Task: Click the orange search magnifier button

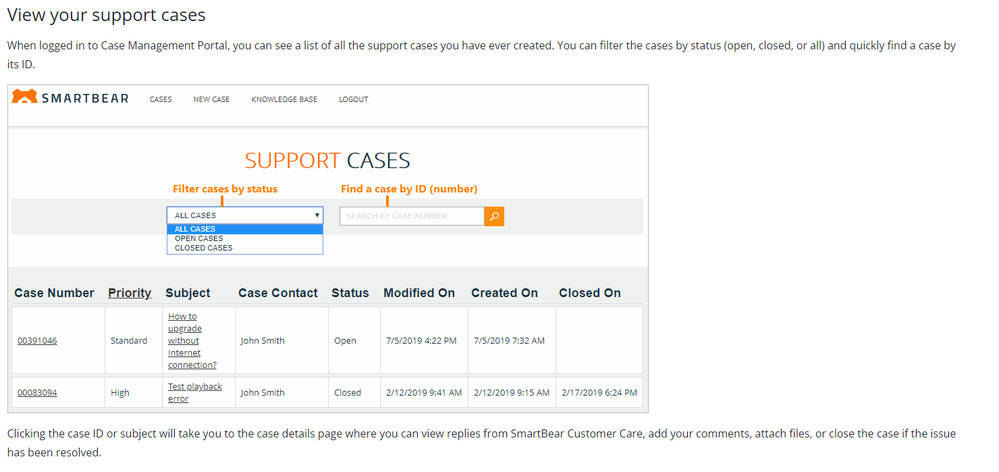Action: tap(494, 216)
